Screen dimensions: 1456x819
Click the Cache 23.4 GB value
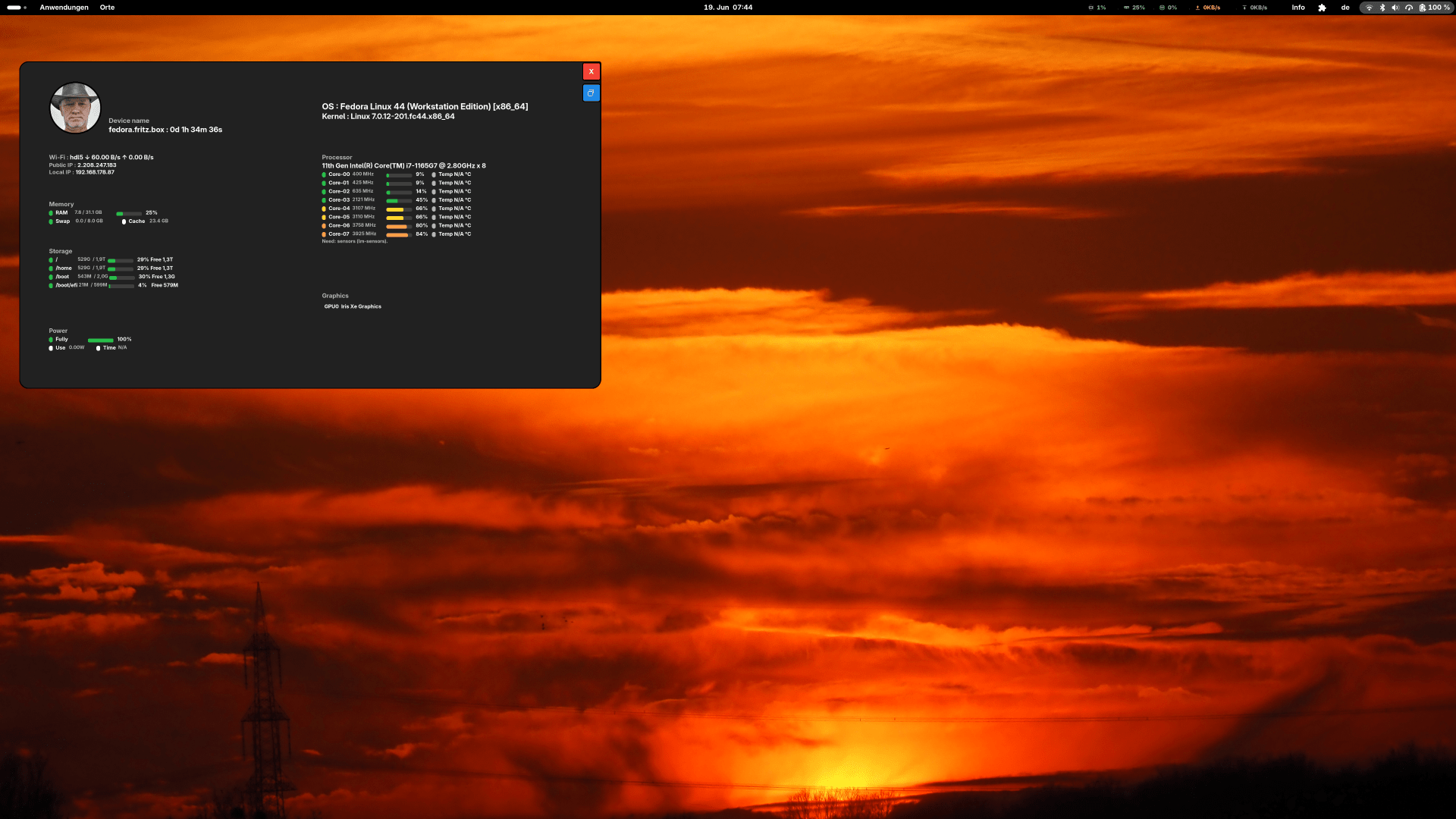tap(158, 221)
